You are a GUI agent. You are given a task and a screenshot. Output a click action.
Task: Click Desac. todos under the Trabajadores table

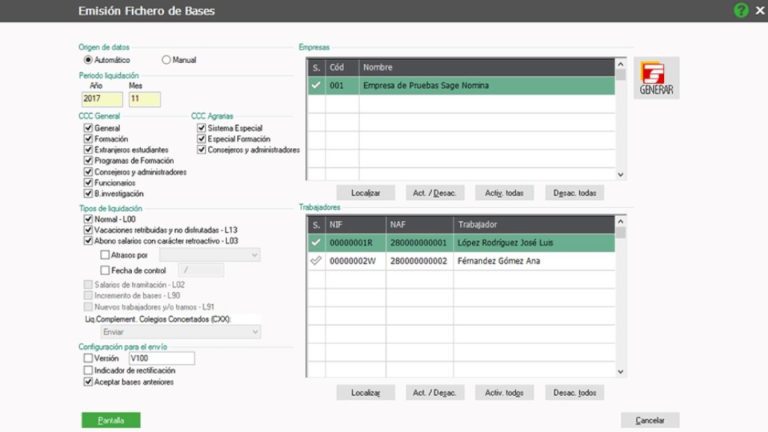click(x=574, y=393)
